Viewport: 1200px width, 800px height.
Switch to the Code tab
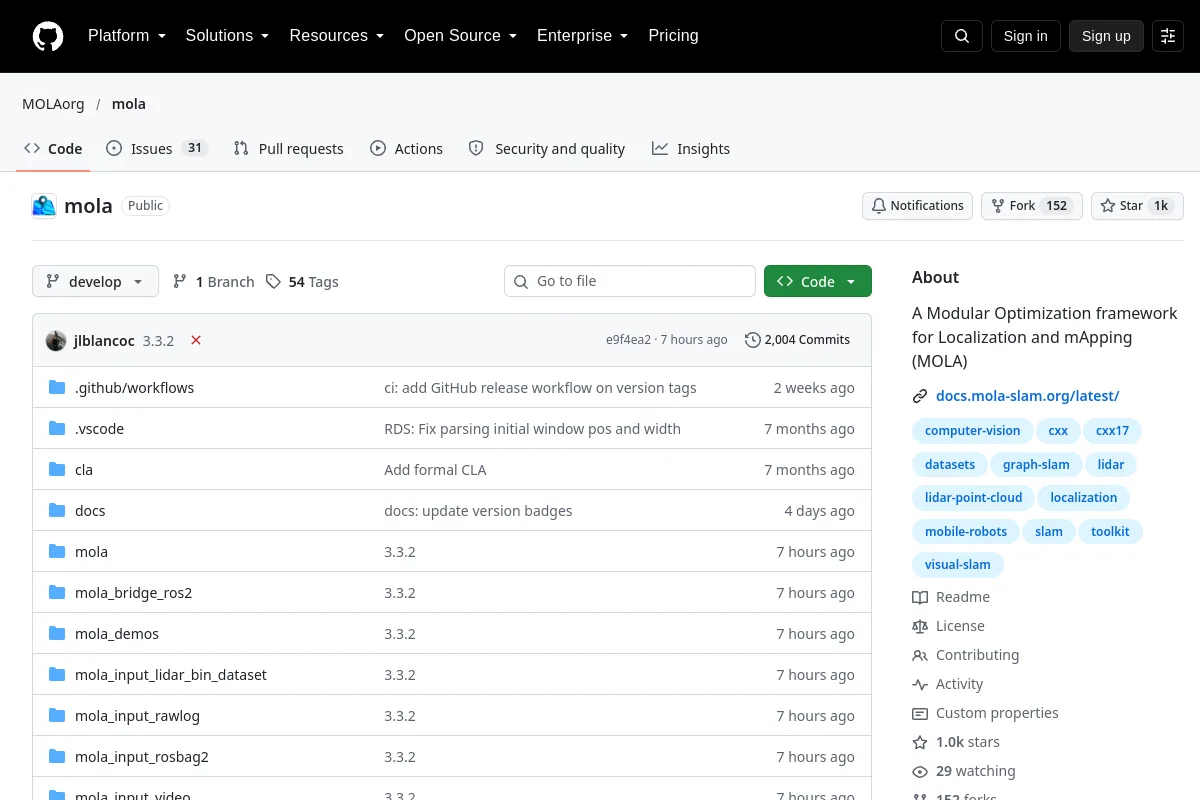click(53, 149)
